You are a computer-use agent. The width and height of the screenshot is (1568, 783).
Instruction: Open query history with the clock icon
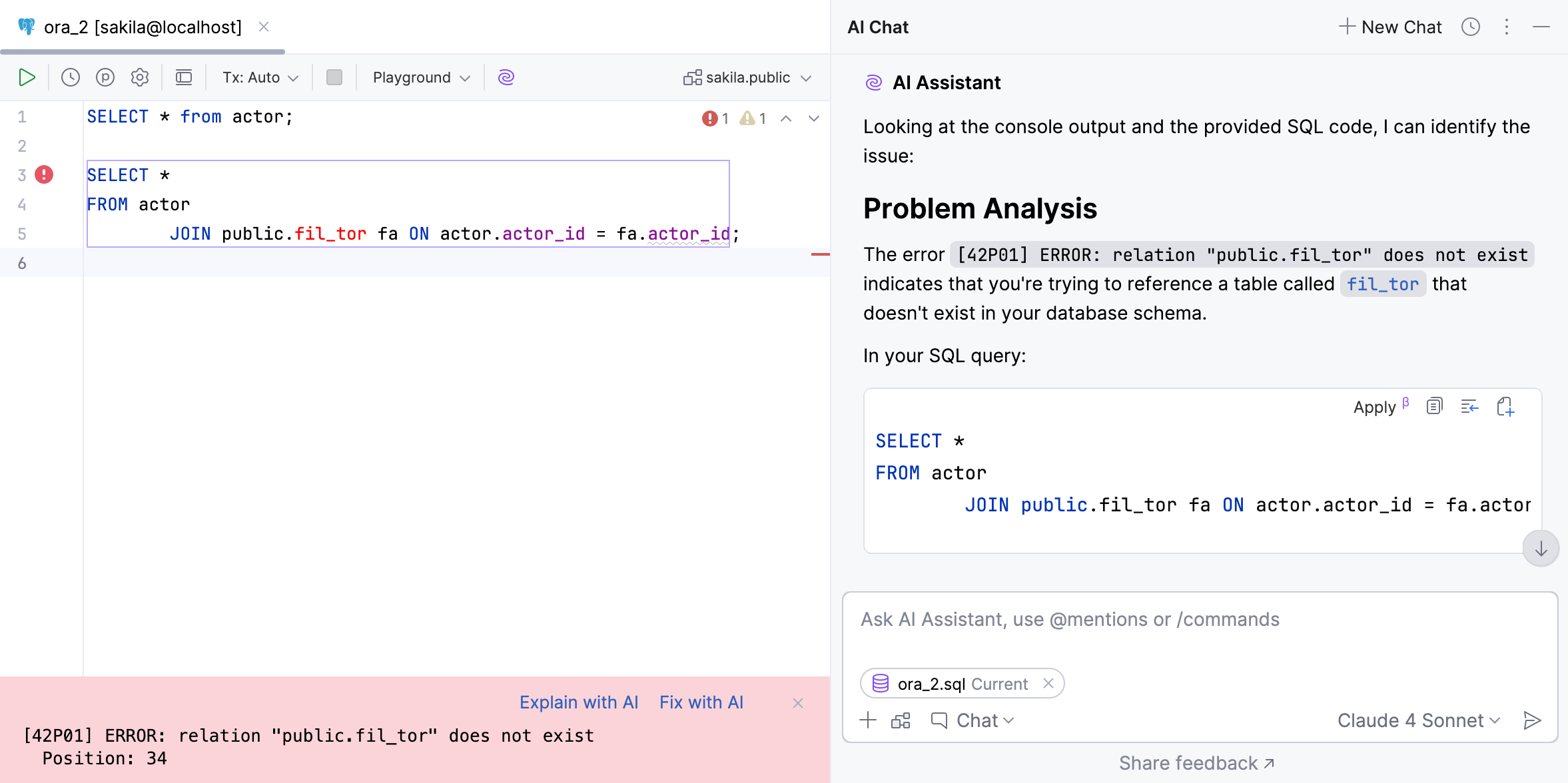[69, 77]
